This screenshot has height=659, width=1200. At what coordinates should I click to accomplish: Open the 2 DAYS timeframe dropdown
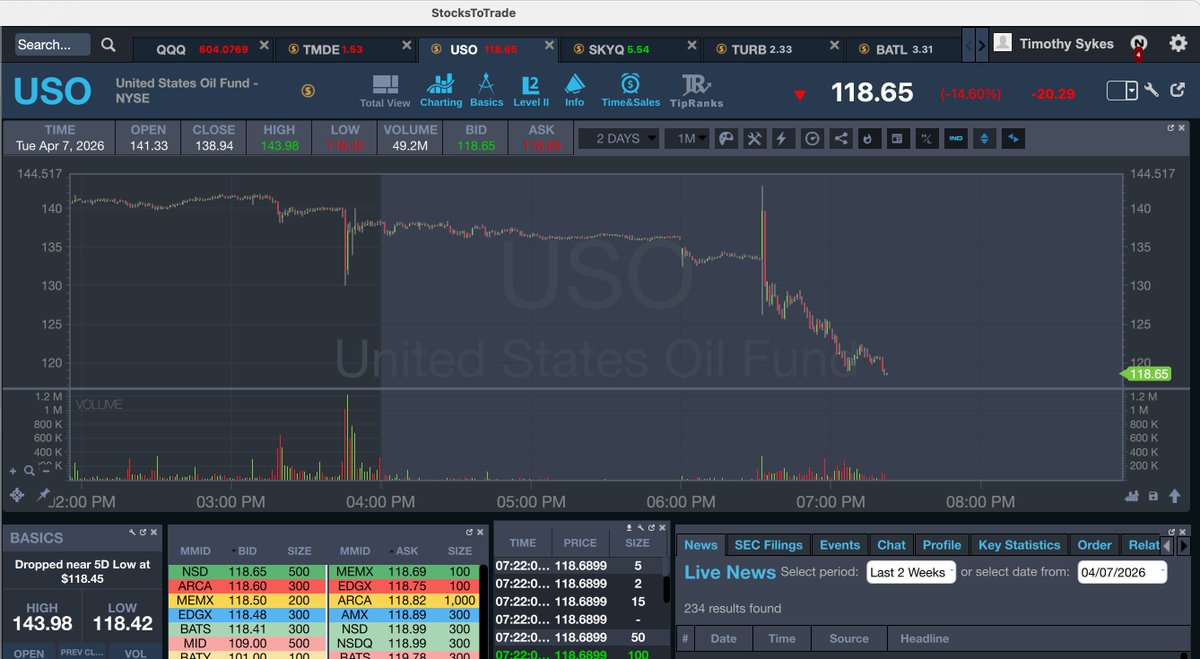618,138
